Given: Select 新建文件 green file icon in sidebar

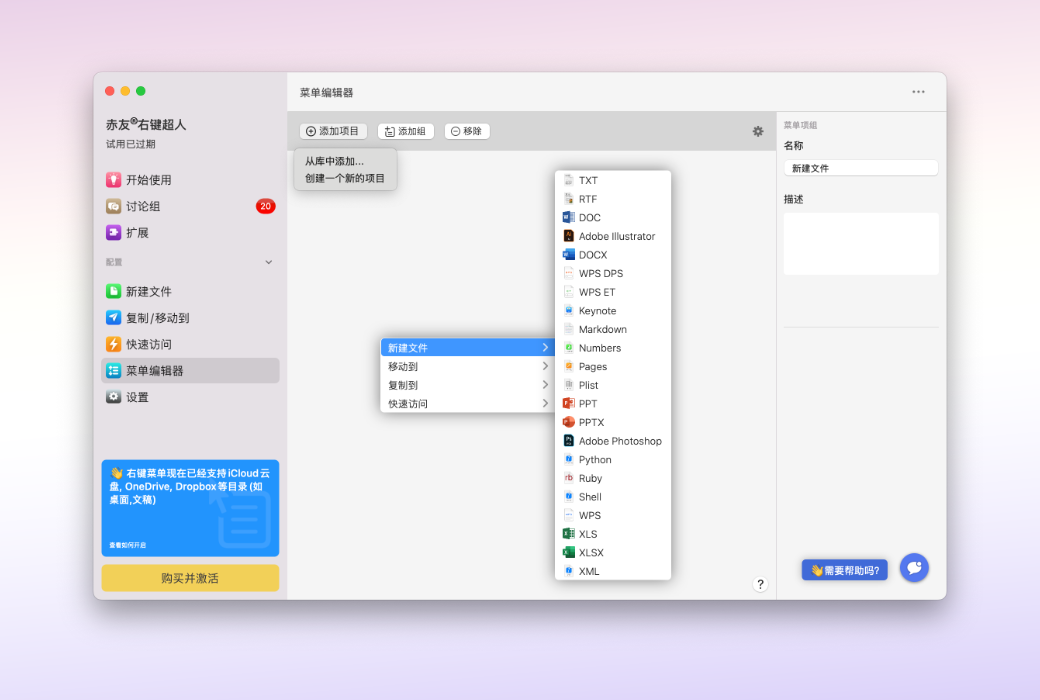Looking at the screenshot, I should pyautogui.click(x=113, y=291).
